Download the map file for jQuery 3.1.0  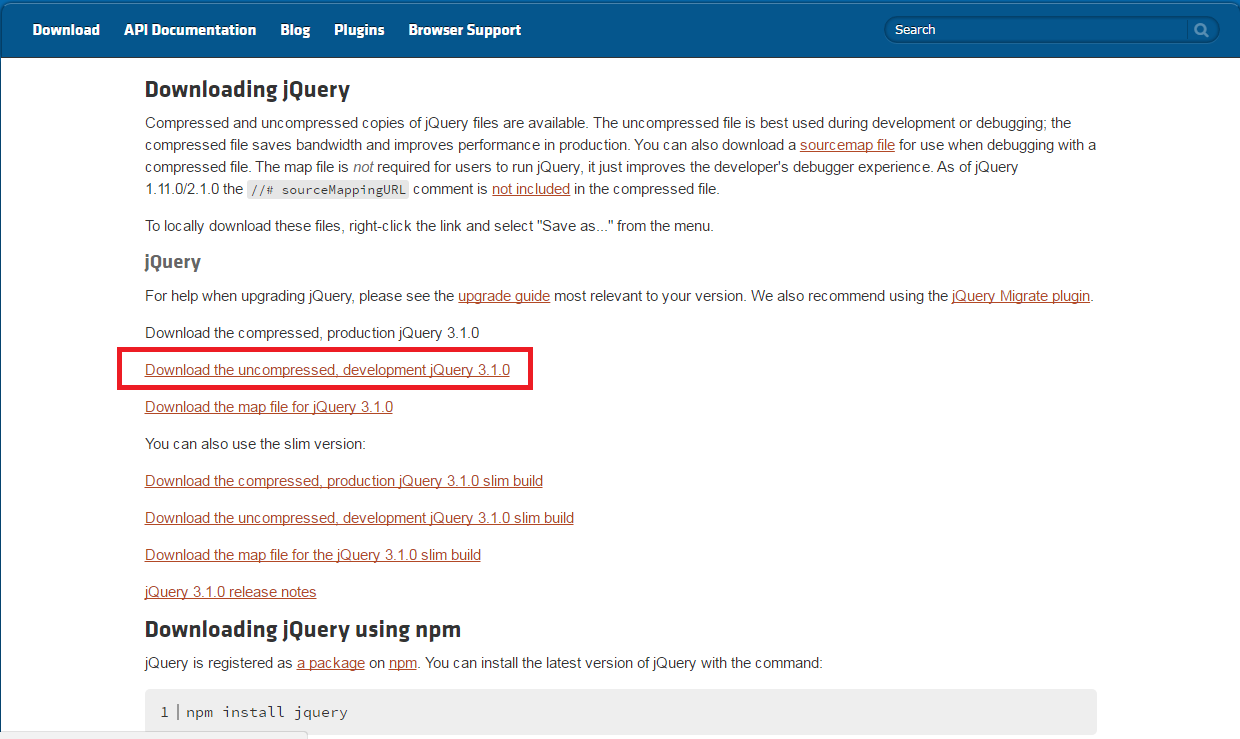click(269, 407)
